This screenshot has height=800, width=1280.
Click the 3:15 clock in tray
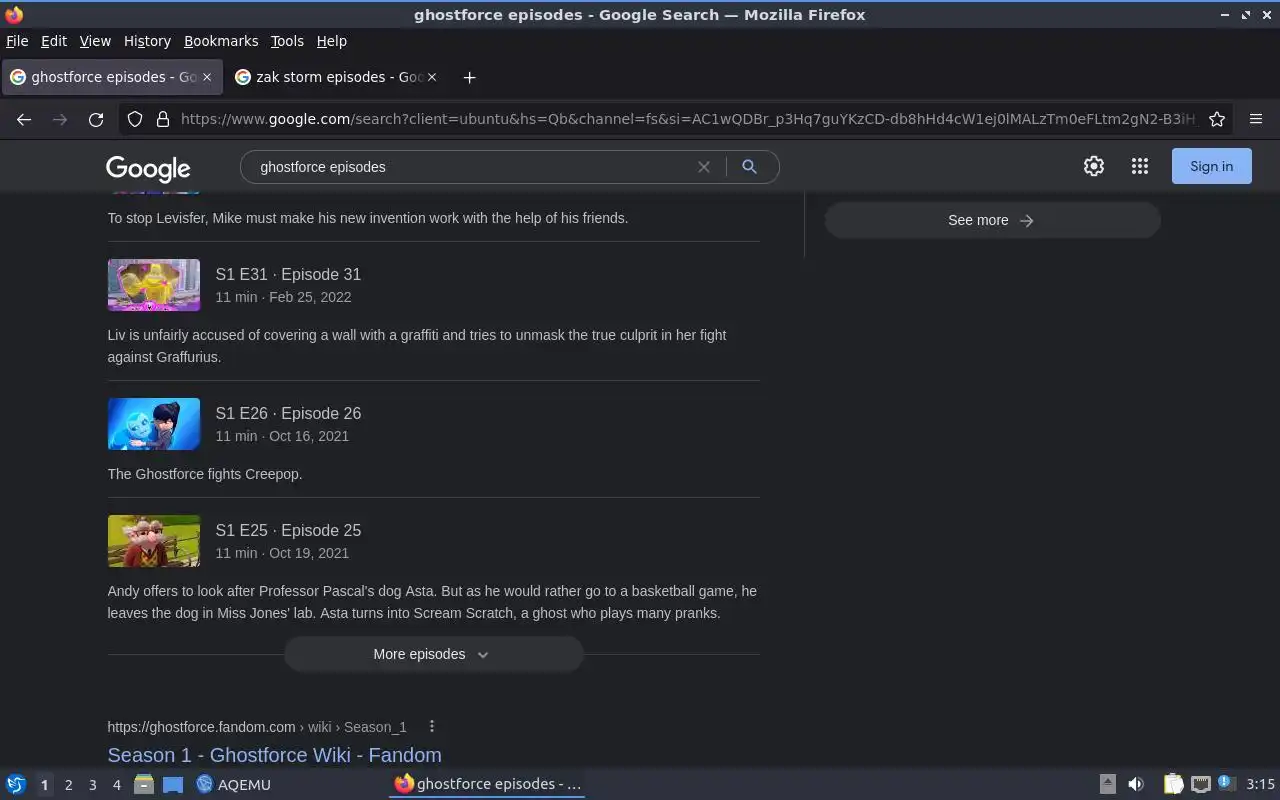click(1260, 784)
